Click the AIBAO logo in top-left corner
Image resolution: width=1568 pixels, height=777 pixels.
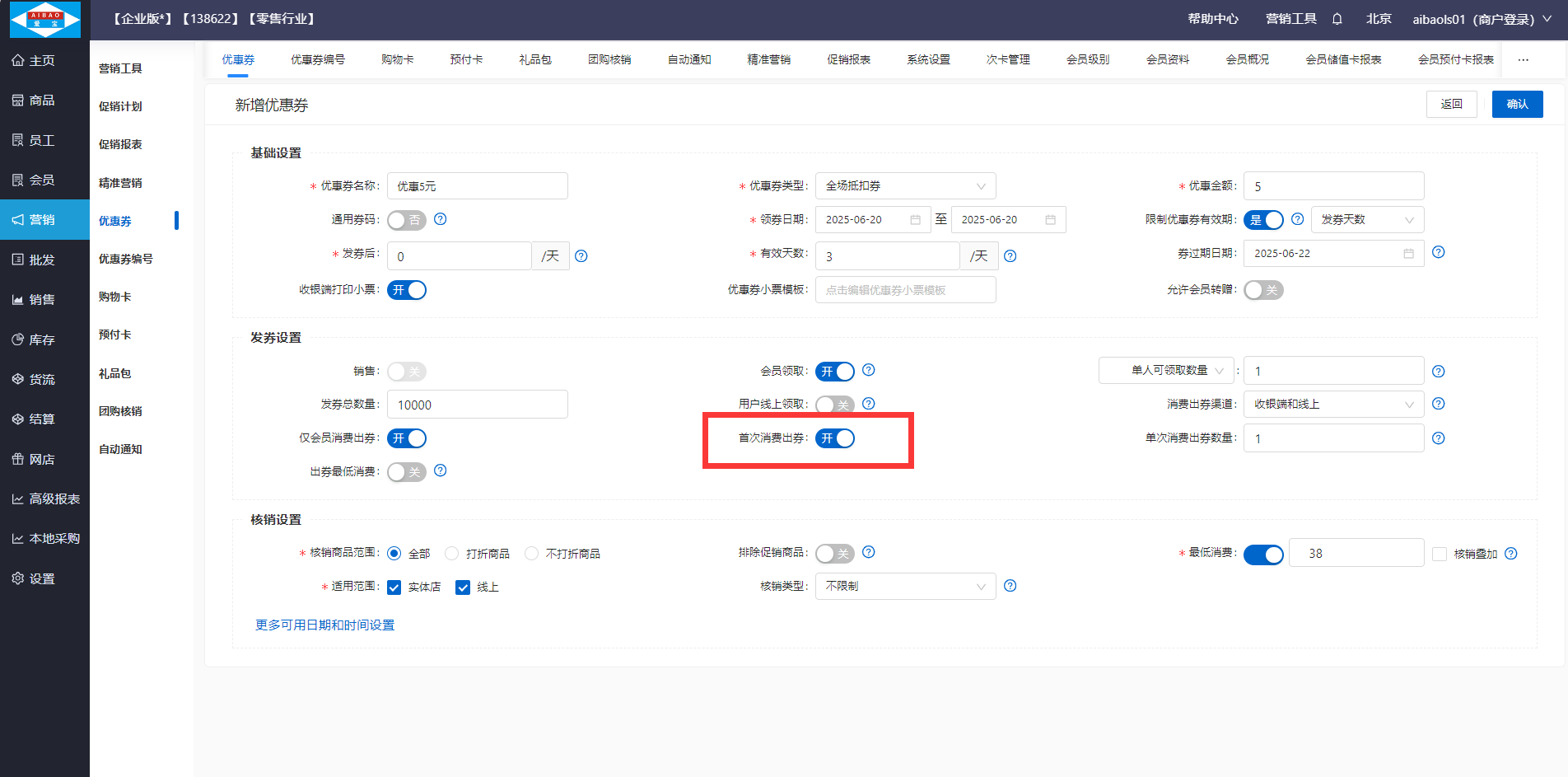coord(44,20)
